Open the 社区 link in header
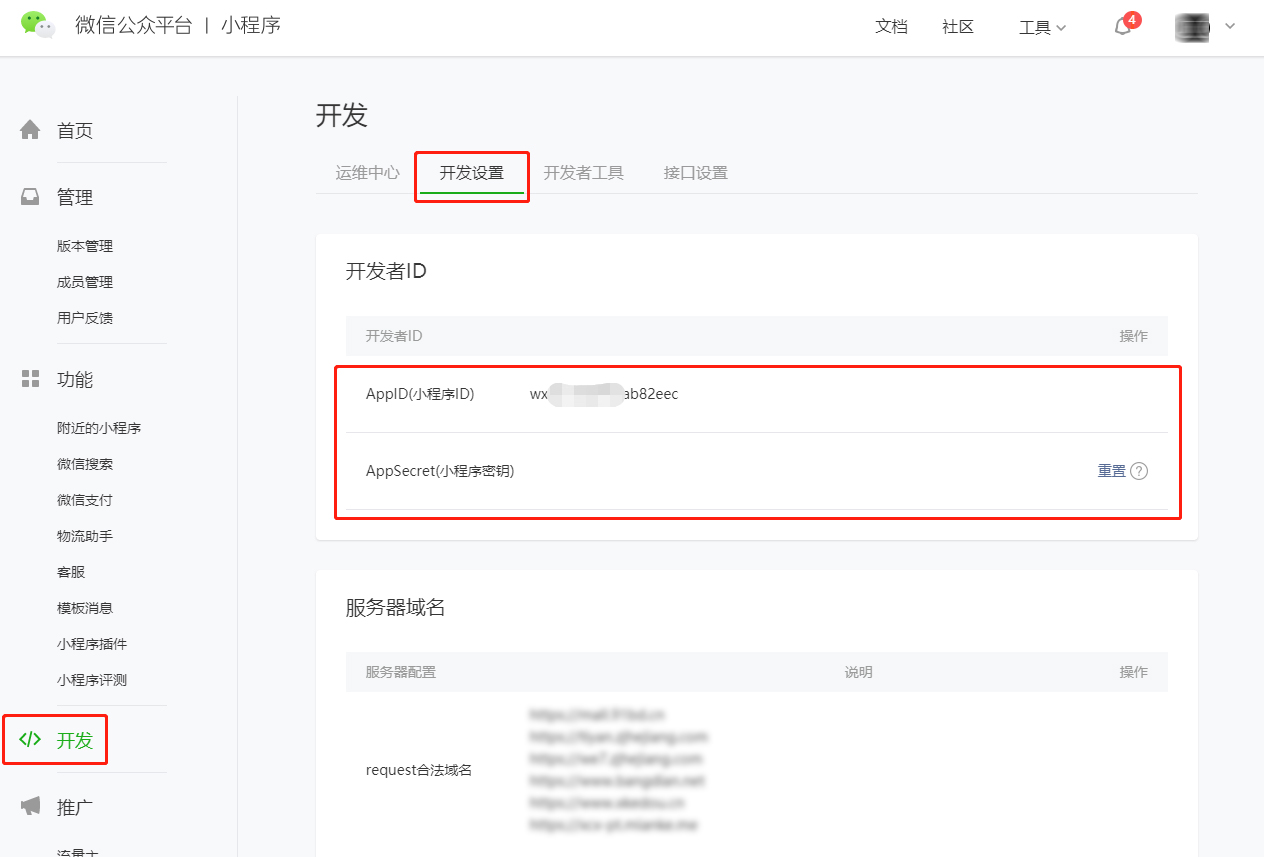 (x=958, y=27)
